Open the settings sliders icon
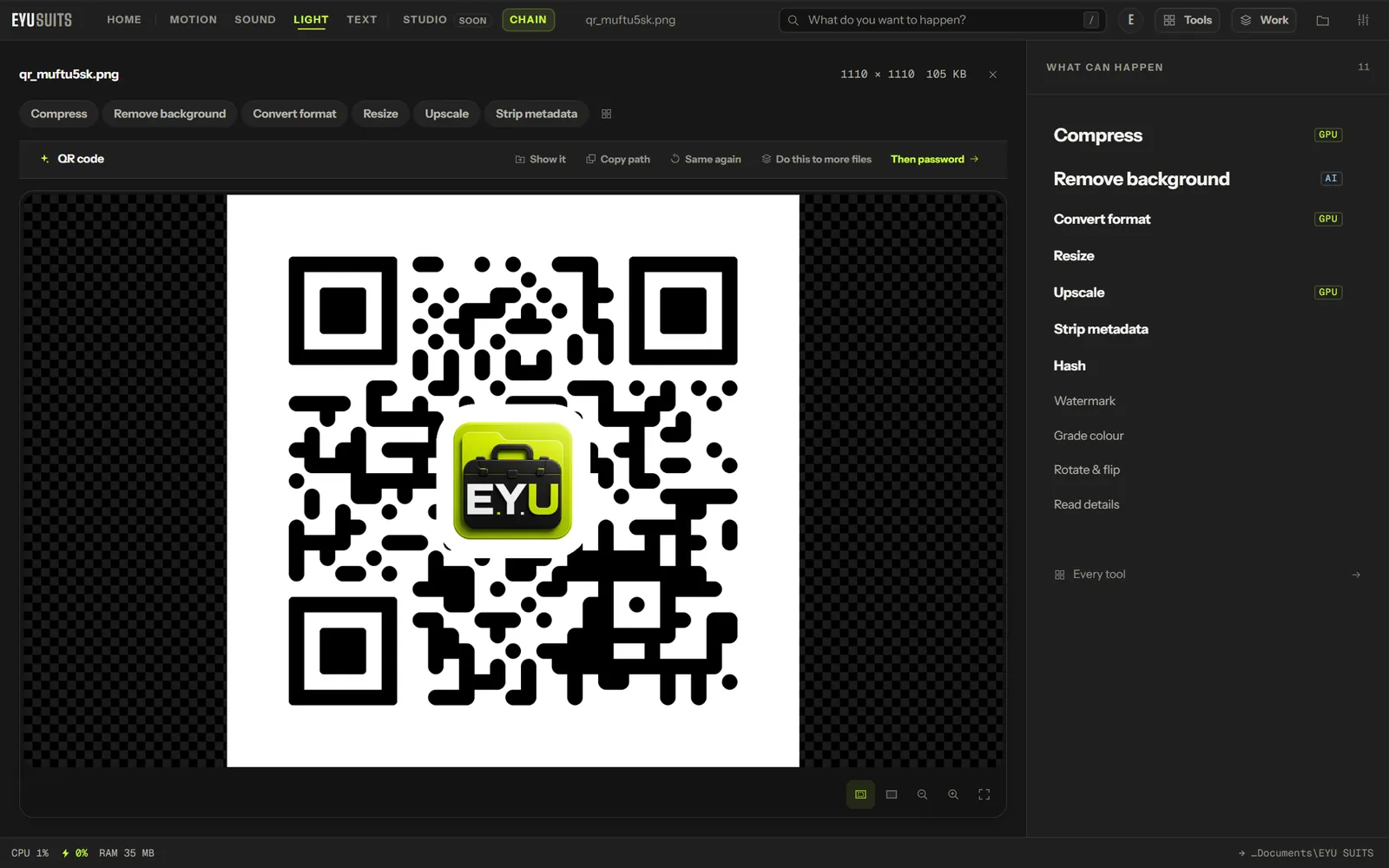Viewport: 1389px width, 868px height. [x=1363, y=20]
